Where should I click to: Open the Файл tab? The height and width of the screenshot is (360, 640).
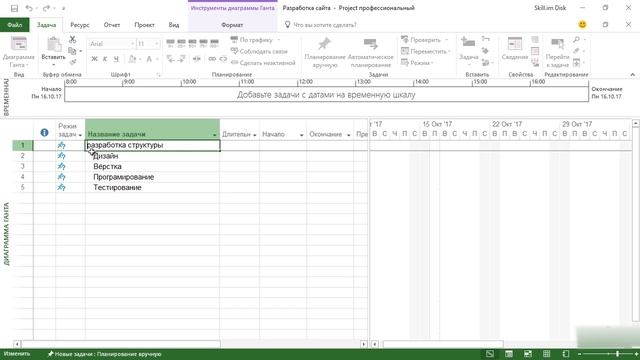14,25
